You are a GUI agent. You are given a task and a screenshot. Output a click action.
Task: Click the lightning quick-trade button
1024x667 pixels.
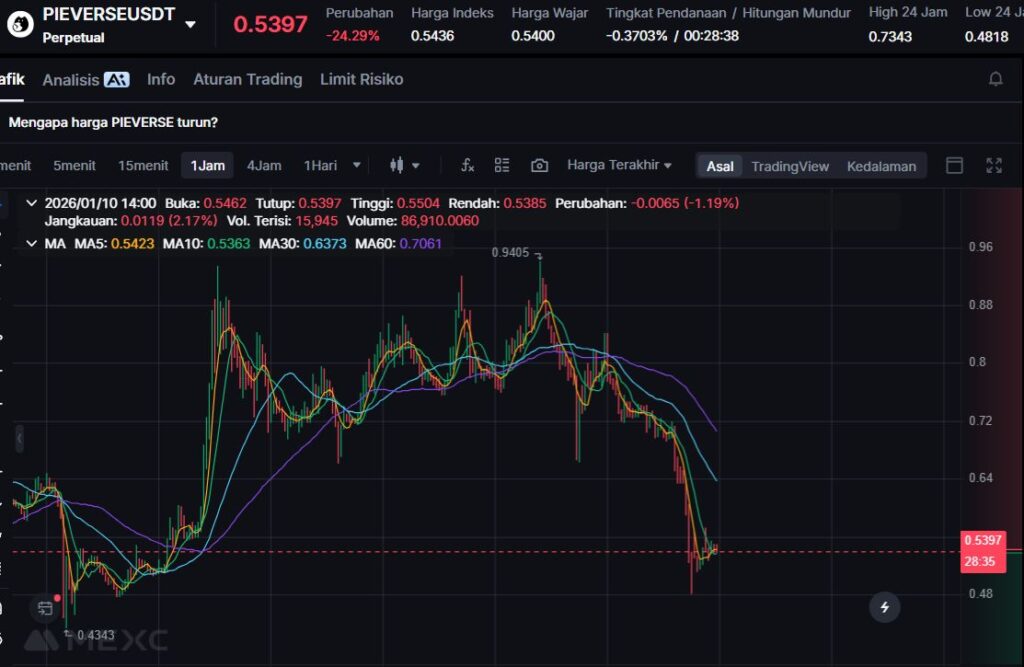(x=884, y=606)
